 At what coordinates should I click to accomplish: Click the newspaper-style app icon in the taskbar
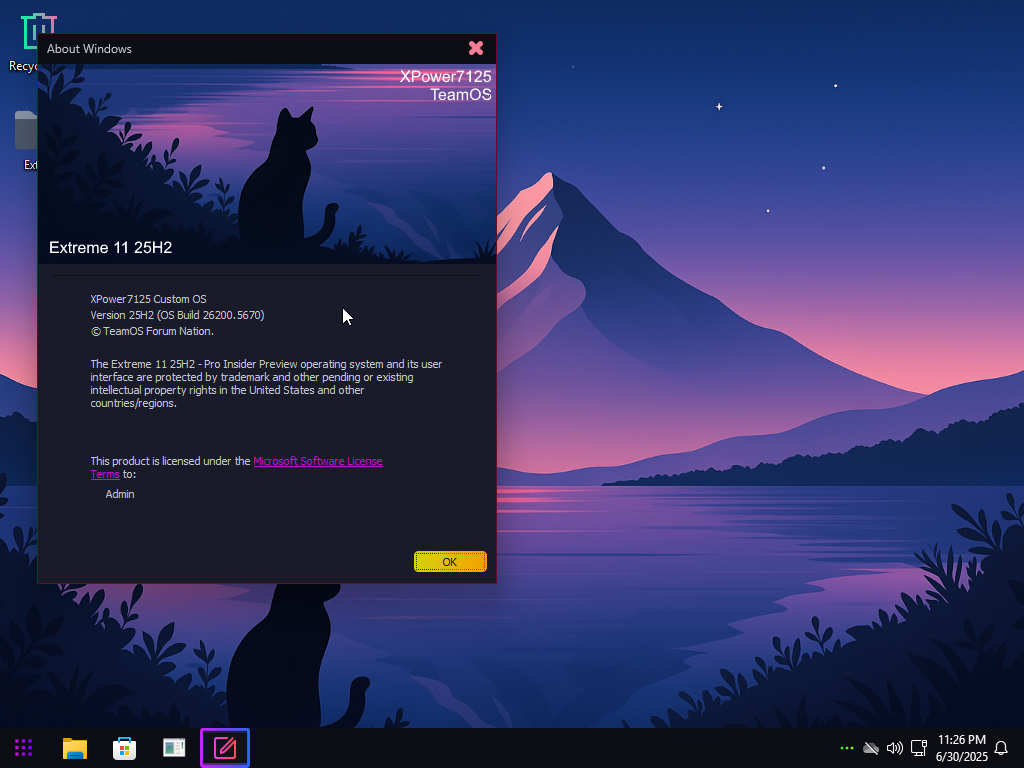174,748
